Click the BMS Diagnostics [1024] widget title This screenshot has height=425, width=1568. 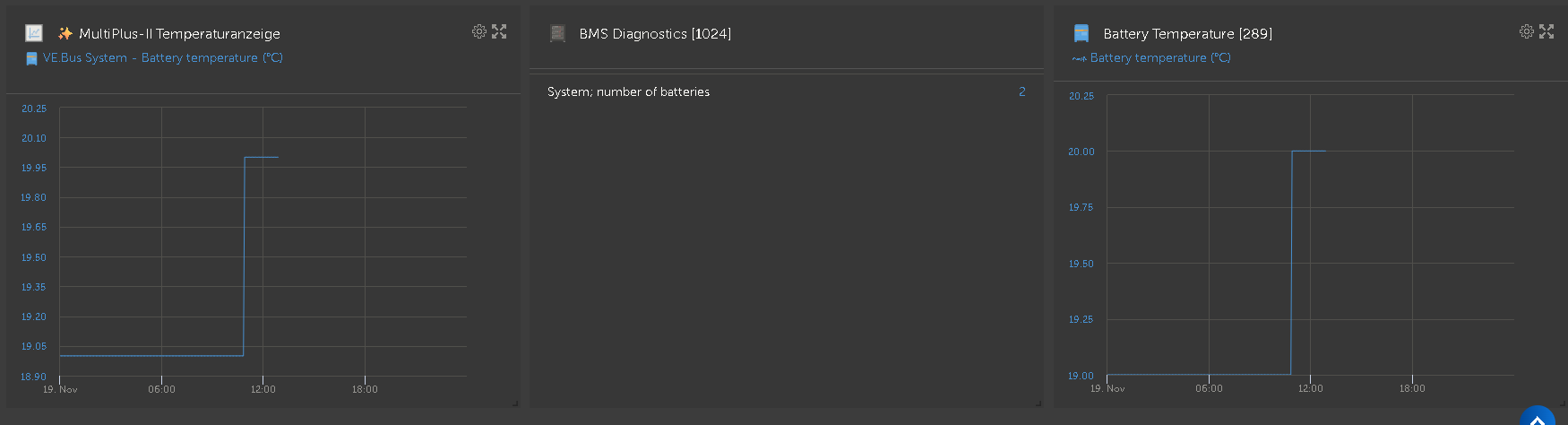(x=655, y=34)
